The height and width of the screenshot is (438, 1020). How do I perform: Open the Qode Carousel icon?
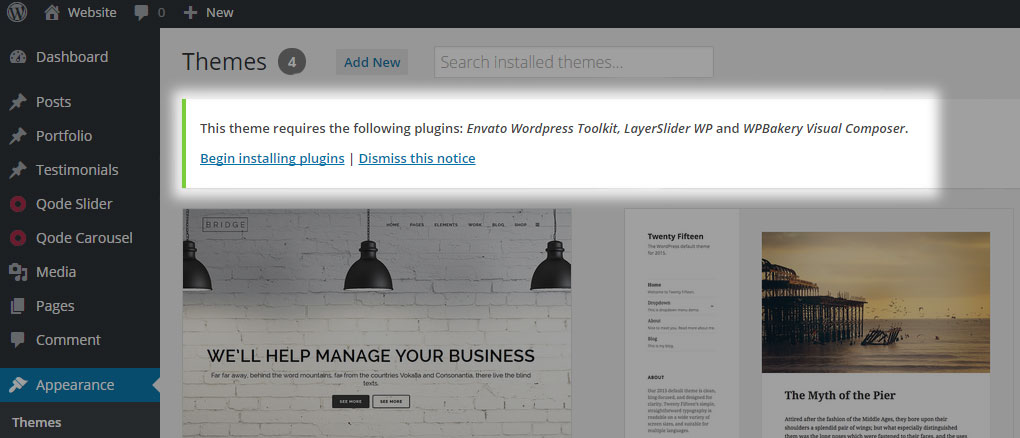(x=18, y=238)
